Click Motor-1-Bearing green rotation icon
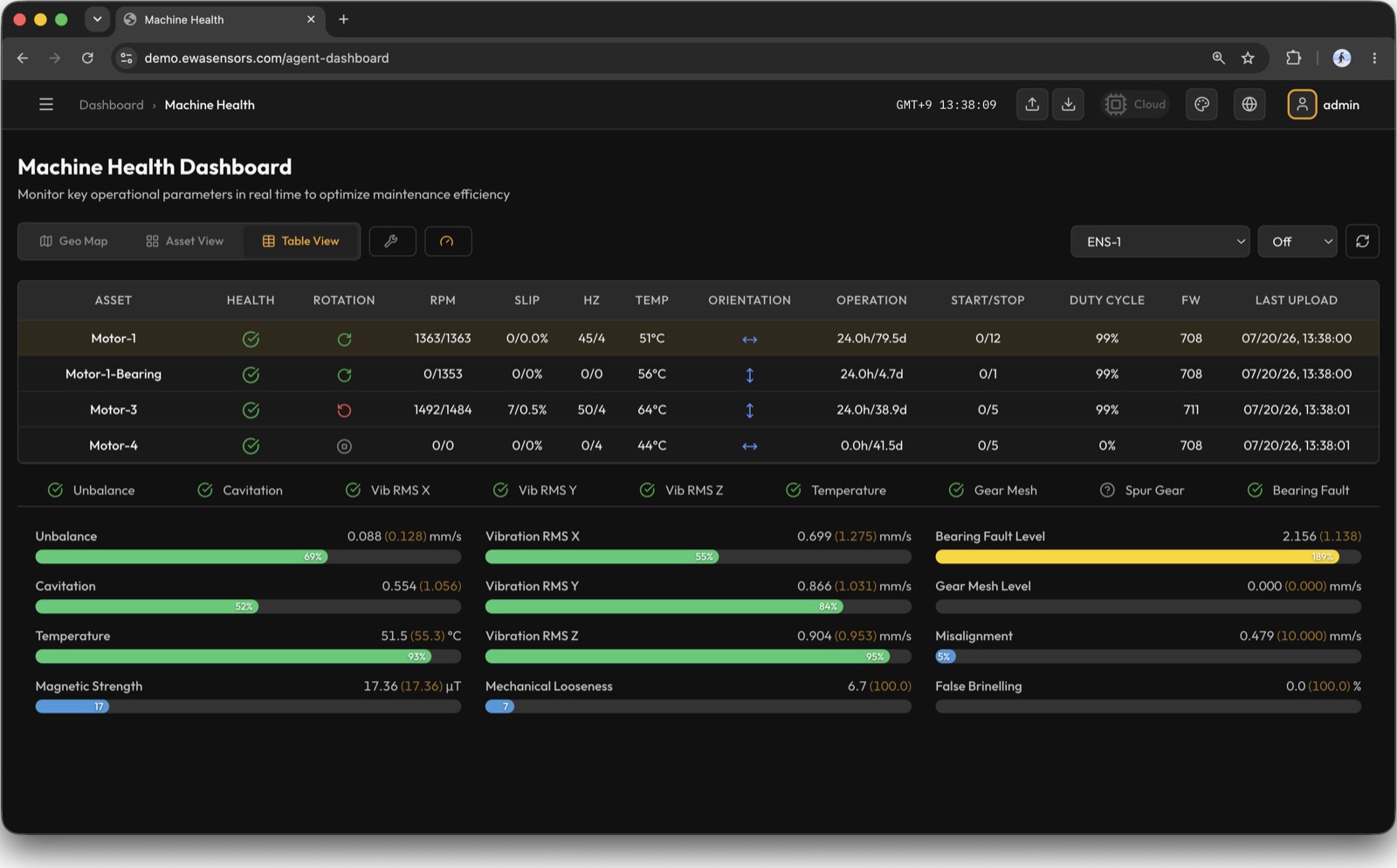The width and height of the screenshot is (1397, 868). click(x=344, y=375)
